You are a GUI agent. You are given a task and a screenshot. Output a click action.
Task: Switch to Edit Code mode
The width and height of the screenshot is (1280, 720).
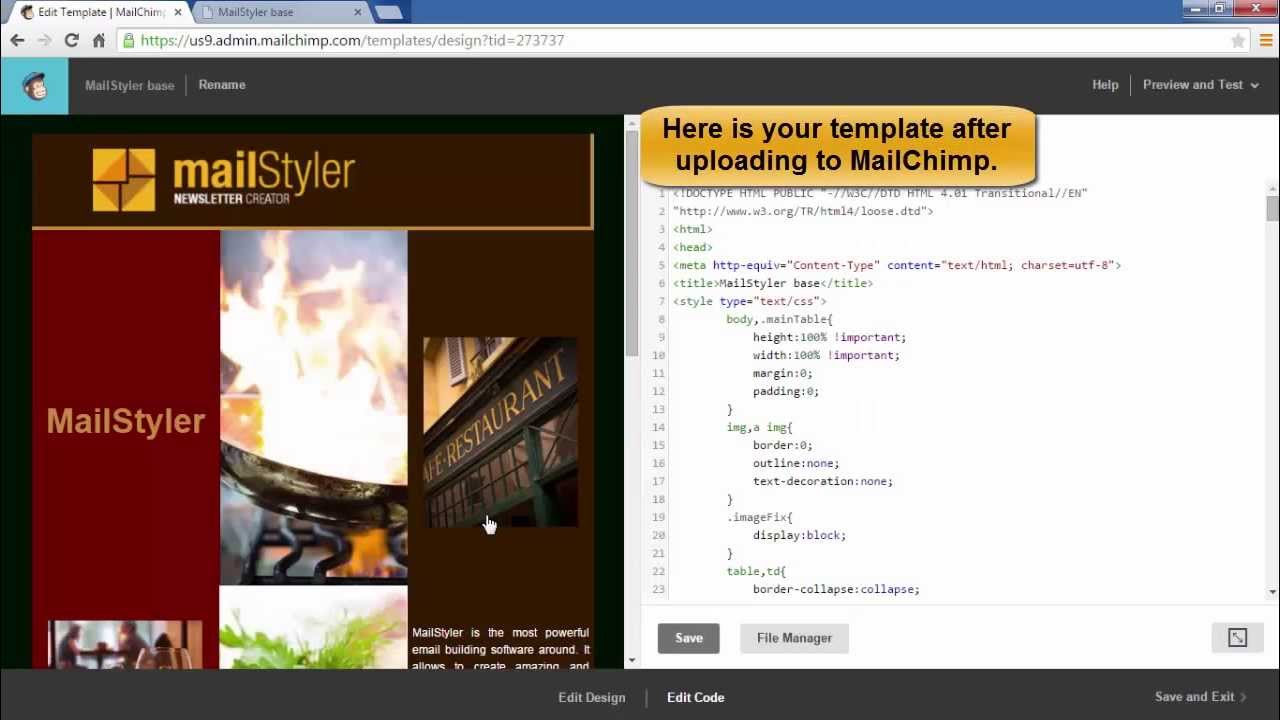click(x=696, y=698)
